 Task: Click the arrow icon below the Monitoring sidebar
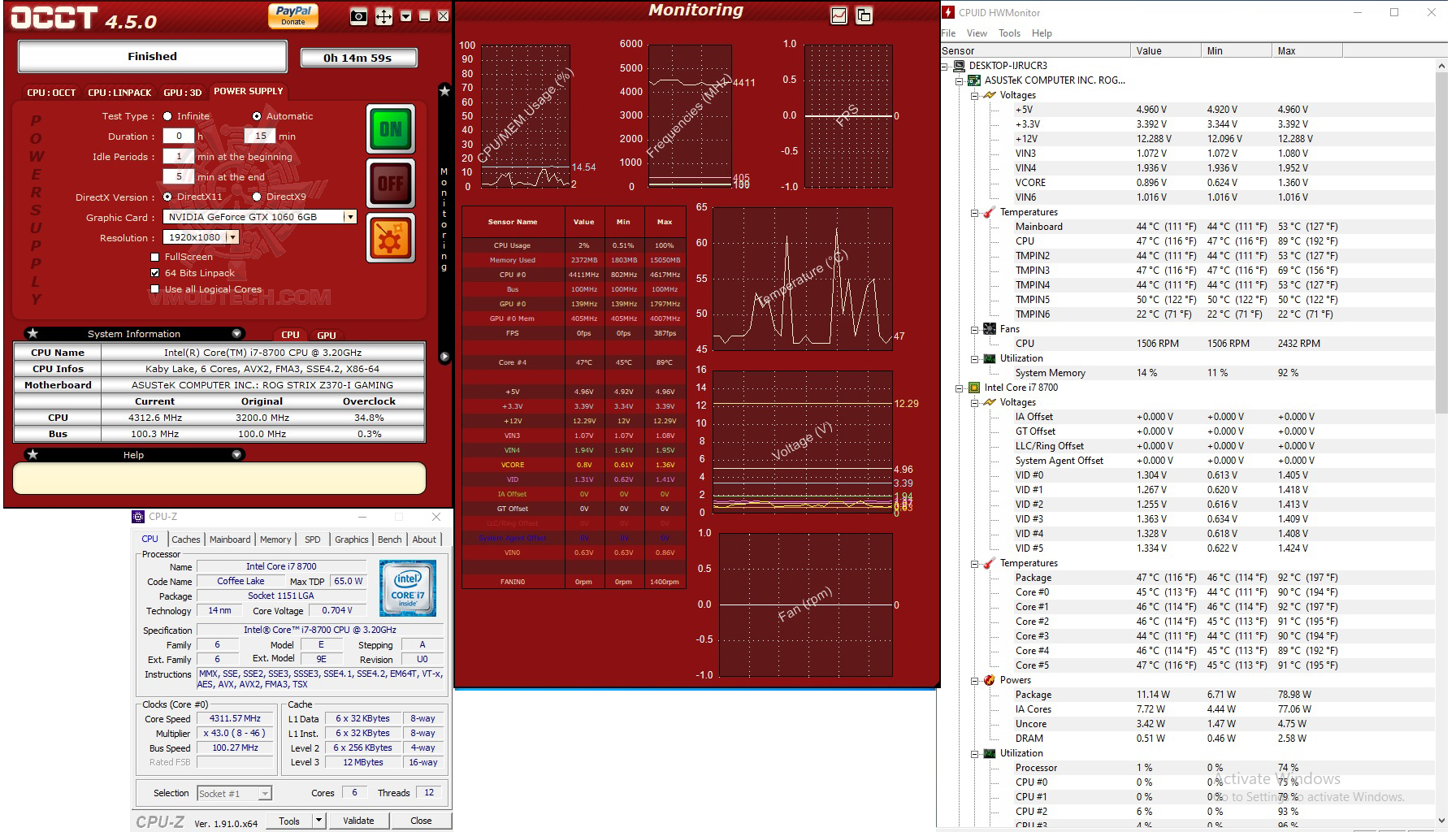[444, 356]
